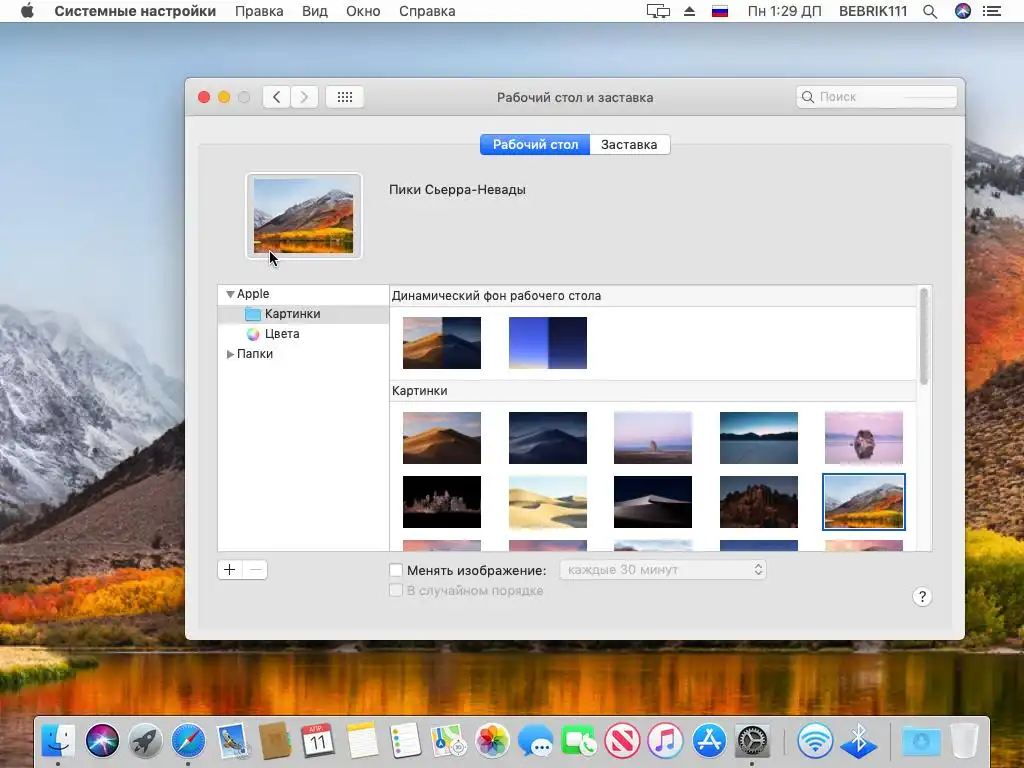Image resolution: width=1024 pixels, height=768 pixels.
Task: Open Launchpad rocket icon in dock
Action: [x=145, y=741]
